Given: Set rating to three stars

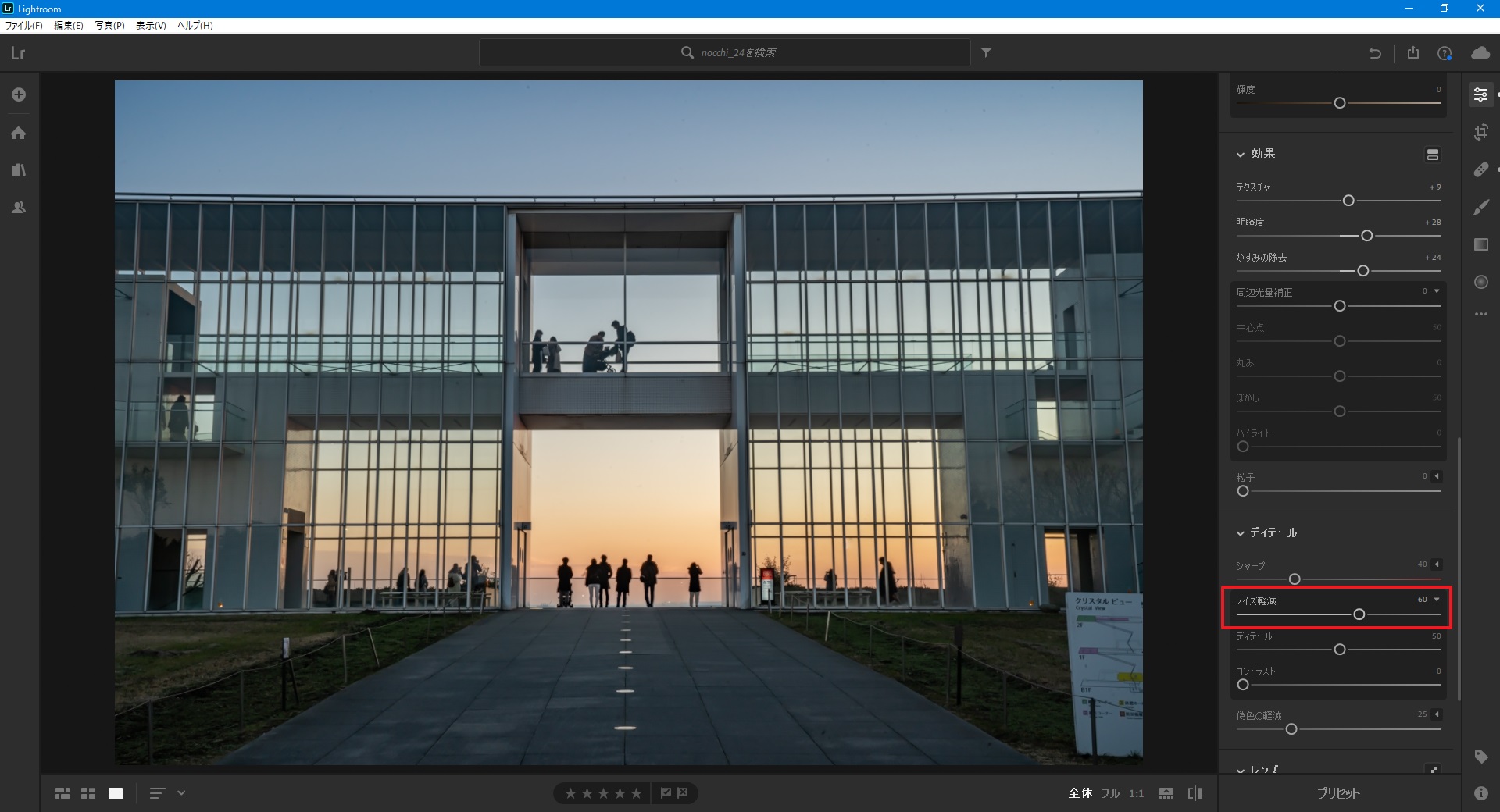Looking at the screenshot, I should pos(603,793).
